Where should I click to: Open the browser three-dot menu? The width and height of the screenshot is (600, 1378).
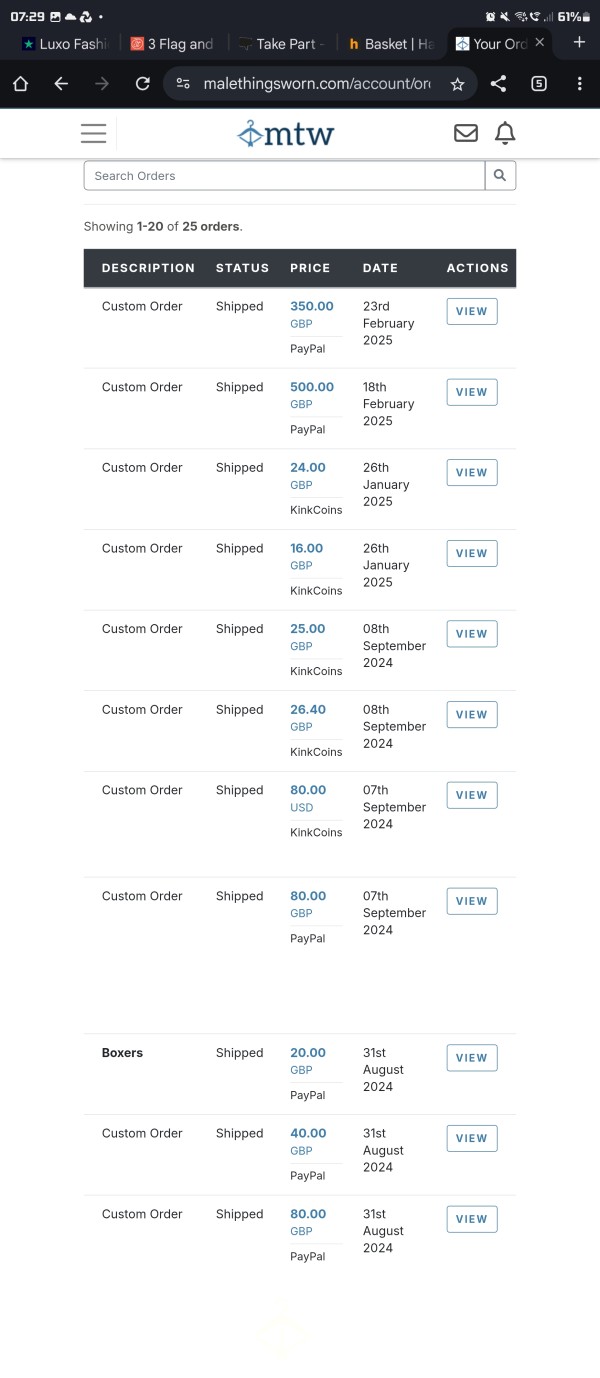580,84
